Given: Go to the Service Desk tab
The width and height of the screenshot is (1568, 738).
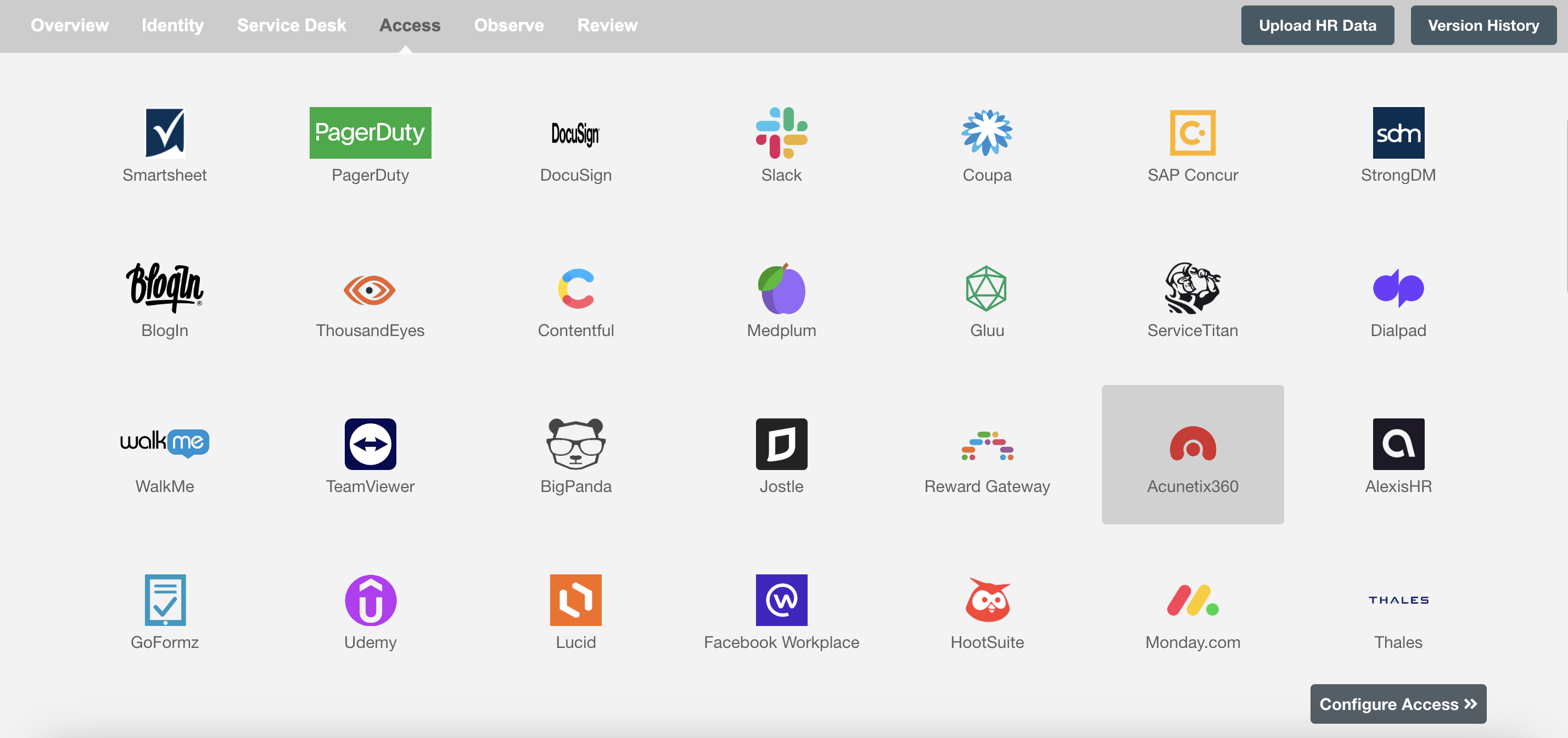Looking at the screenshot, I should (292, 25).
